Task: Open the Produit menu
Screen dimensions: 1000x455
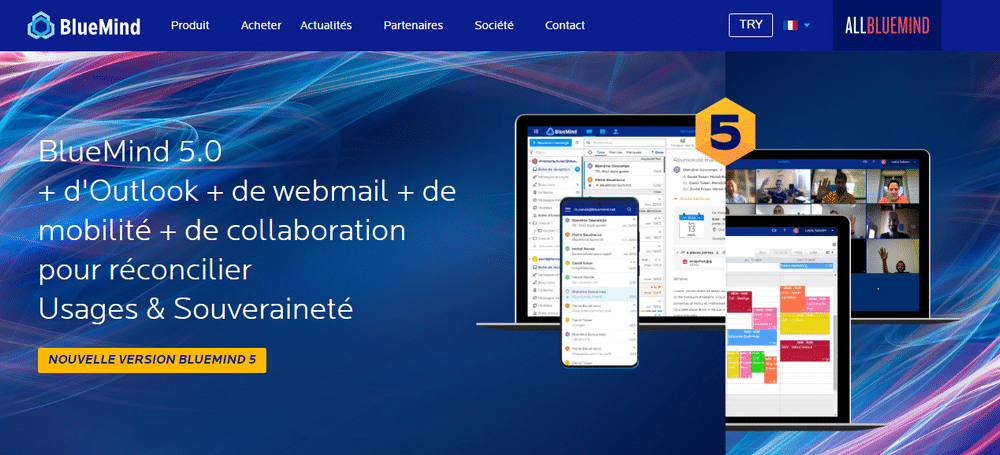Action: pyautogui.click(x=190, y=25)
